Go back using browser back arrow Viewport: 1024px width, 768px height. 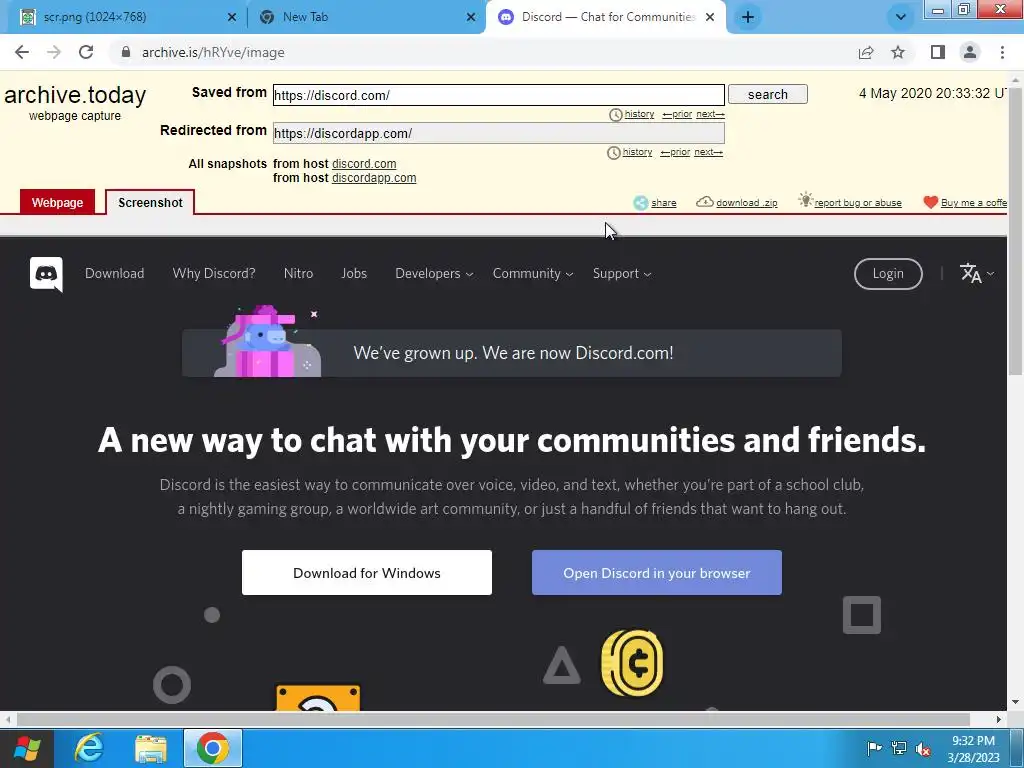click(x=22, y=52)
